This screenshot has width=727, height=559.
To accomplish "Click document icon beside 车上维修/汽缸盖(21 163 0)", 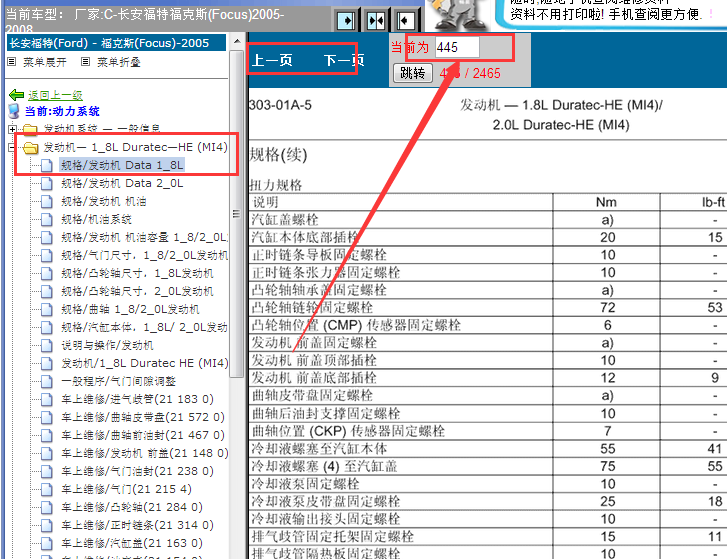I will (46, 543).
